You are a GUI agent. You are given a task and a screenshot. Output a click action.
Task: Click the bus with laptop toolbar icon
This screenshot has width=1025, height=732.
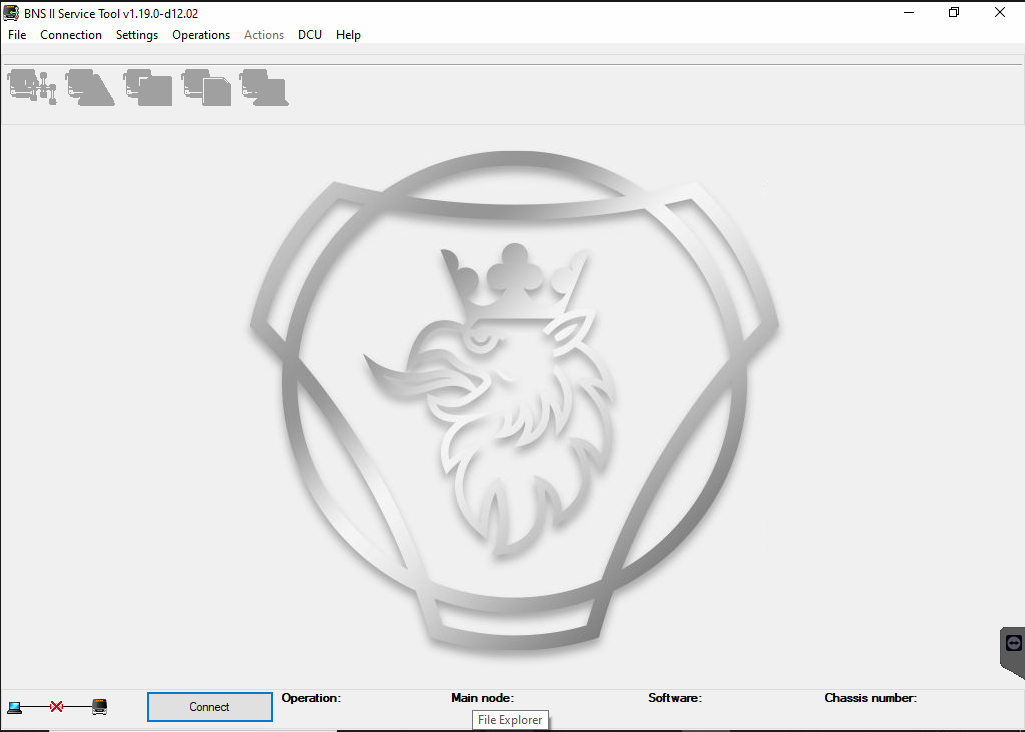[264, 87]
